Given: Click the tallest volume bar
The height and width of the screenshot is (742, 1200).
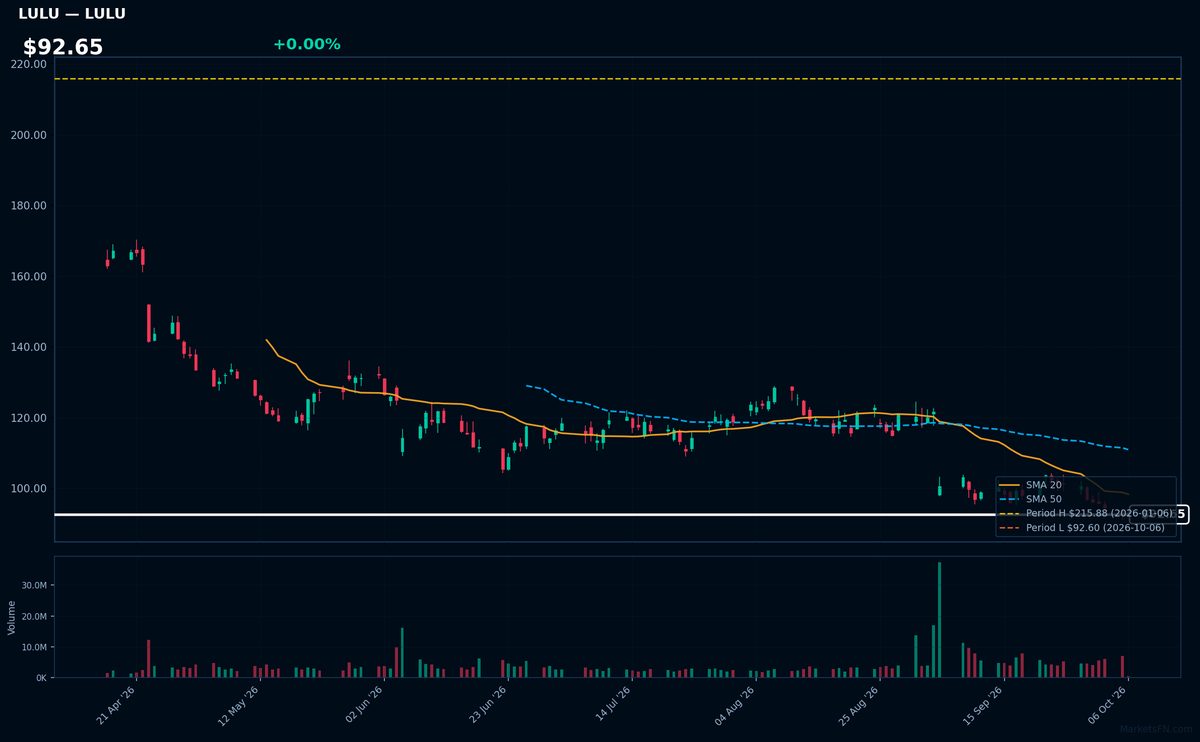Looking at the screenshot, I should click(939, 620).
